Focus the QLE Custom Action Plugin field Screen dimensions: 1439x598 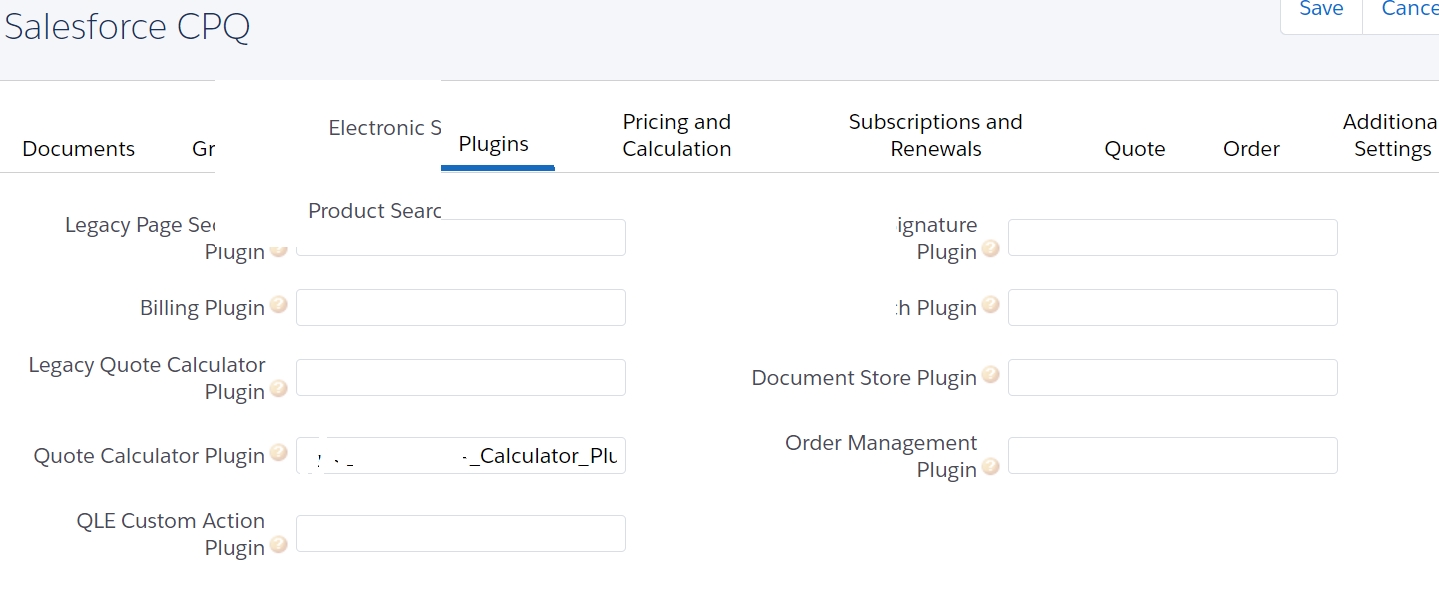click(460, 533)
